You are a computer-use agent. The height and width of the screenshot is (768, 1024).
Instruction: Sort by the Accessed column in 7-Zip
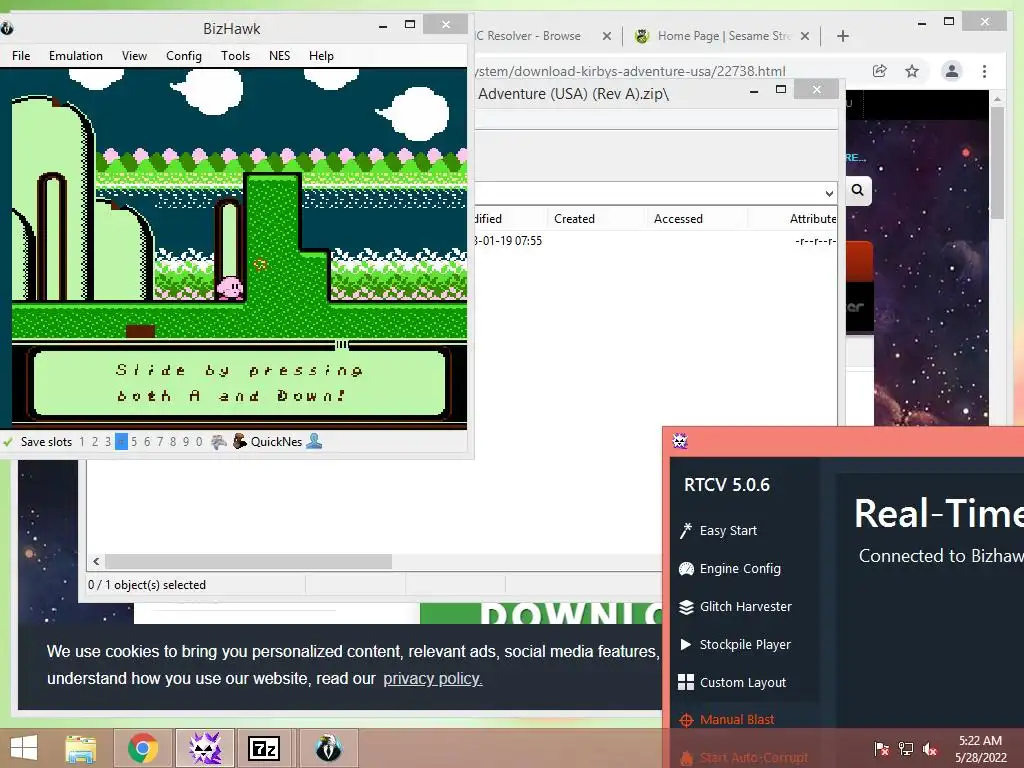pyautogui.click(x=678, y=219)
